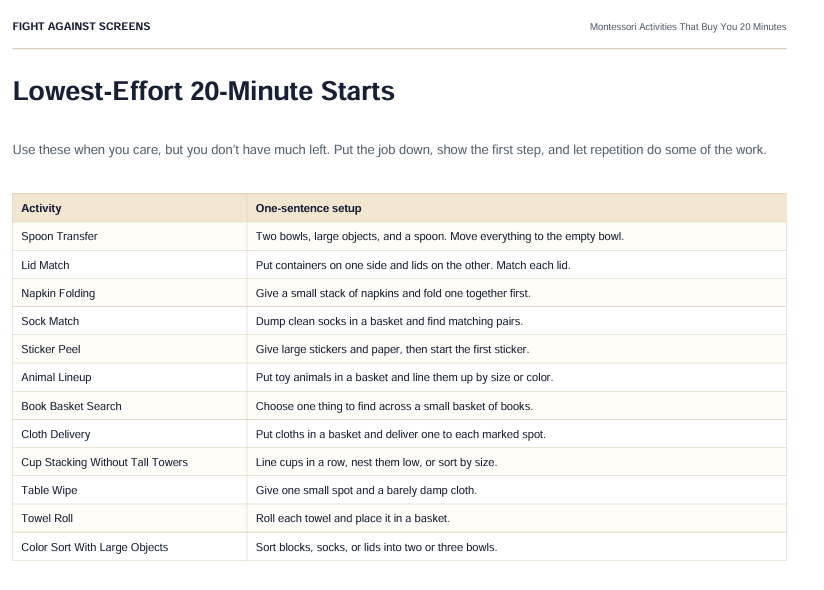Select the Spoon Transfer row
Viewport: 824px width, 590px height.
pos(399,236)
